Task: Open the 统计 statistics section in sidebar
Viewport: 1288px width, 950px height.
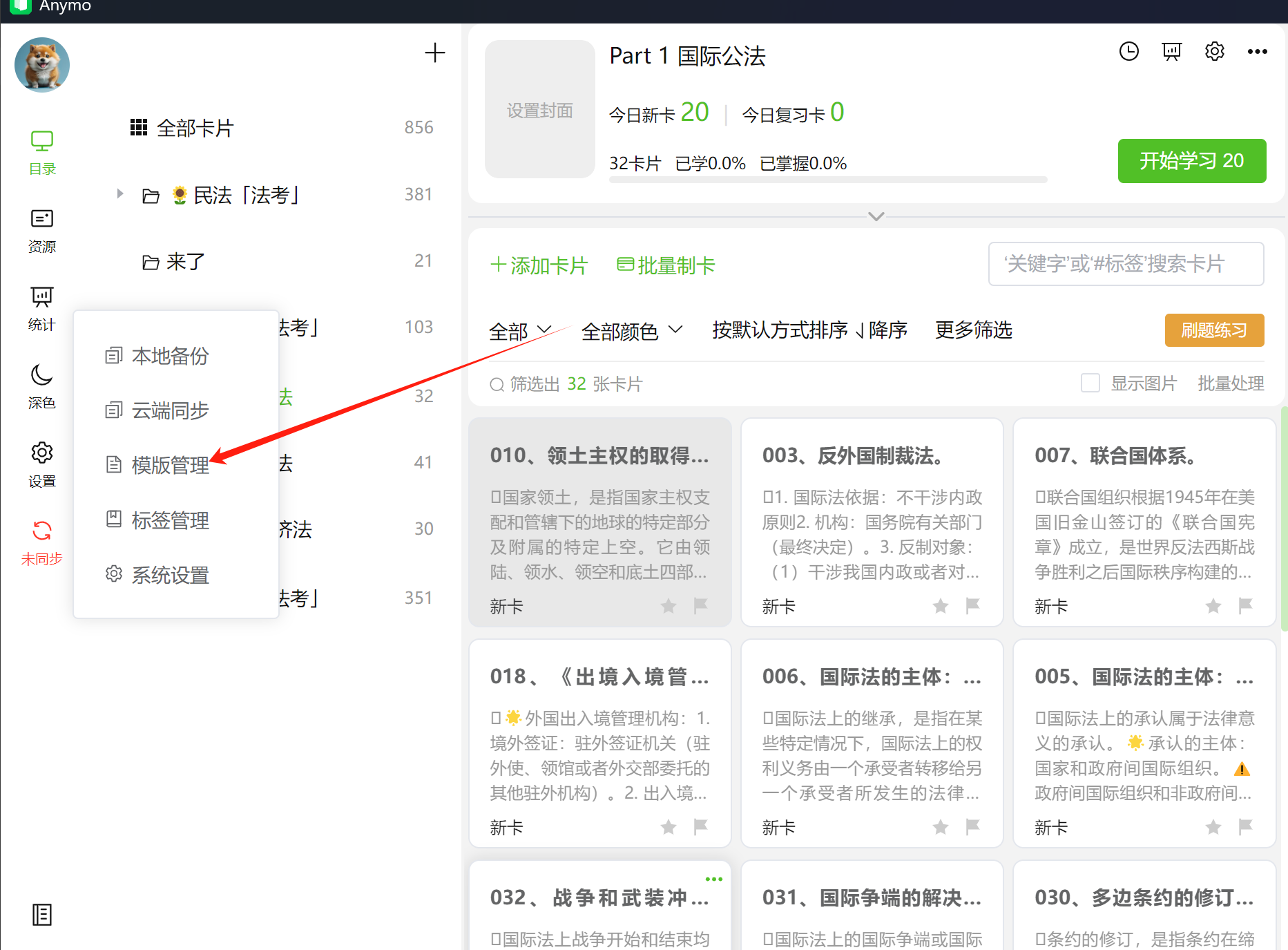Action: [x=42, y=310]
